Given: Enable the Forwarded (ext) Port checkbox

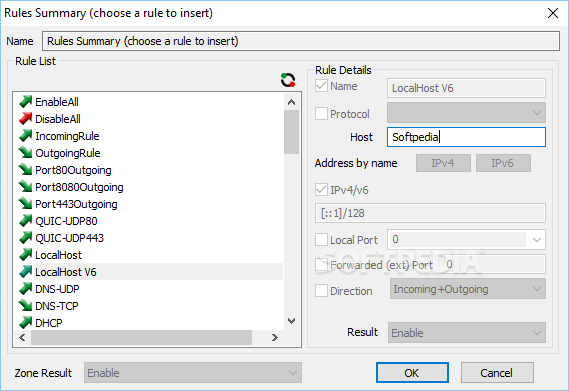Looking at the screenshot, I should [x=322, y=265].
